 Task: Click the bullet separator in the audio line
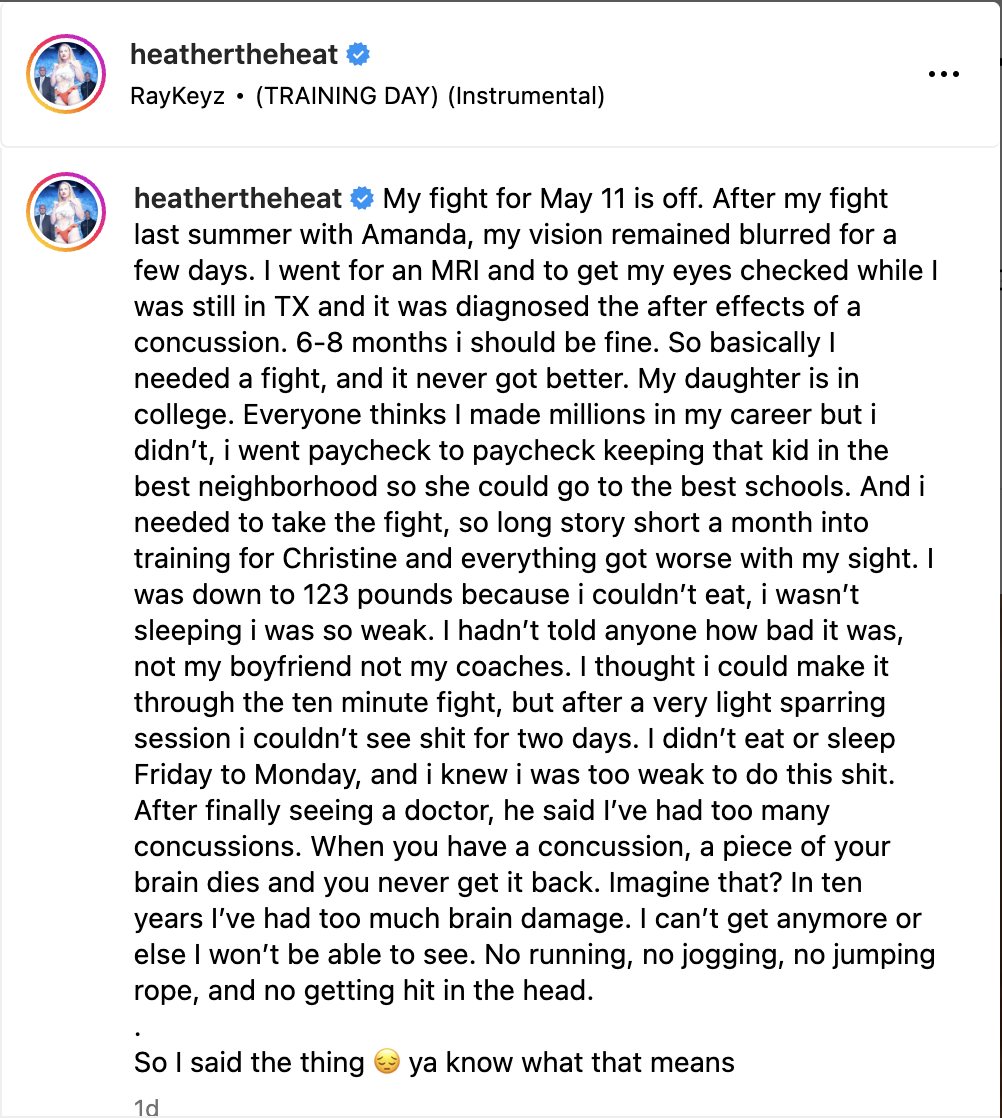coord(241,96)
